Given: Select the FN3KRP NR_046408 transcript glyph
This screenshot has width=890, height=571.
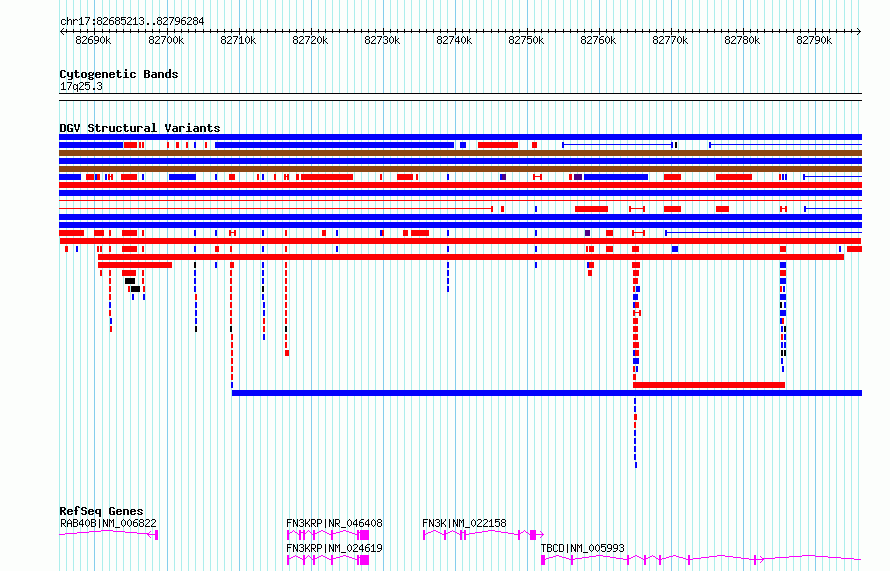Looking at the screenshot, I should (328, 535).
